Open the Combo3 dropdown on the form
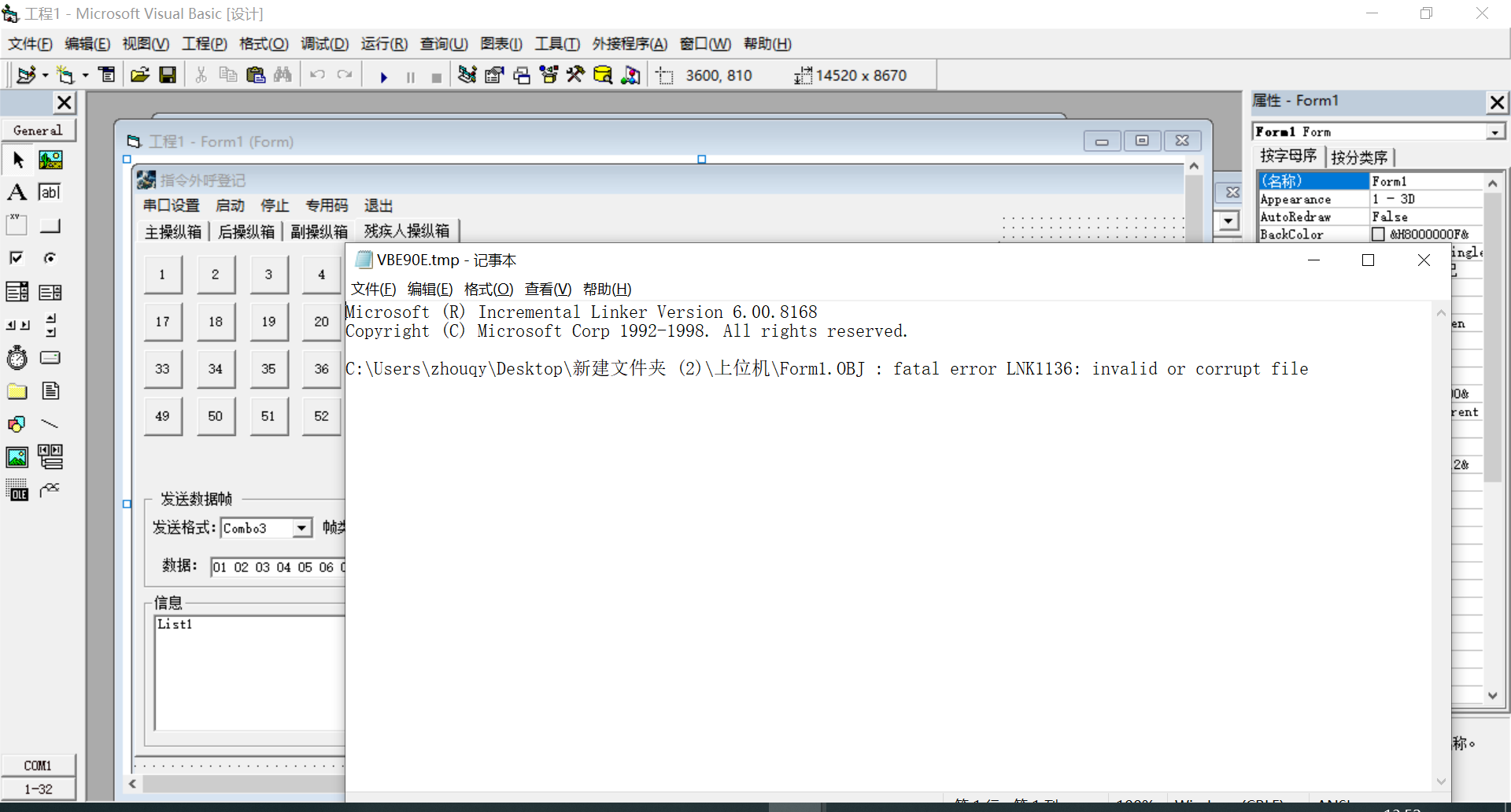 tap(302, 528)
